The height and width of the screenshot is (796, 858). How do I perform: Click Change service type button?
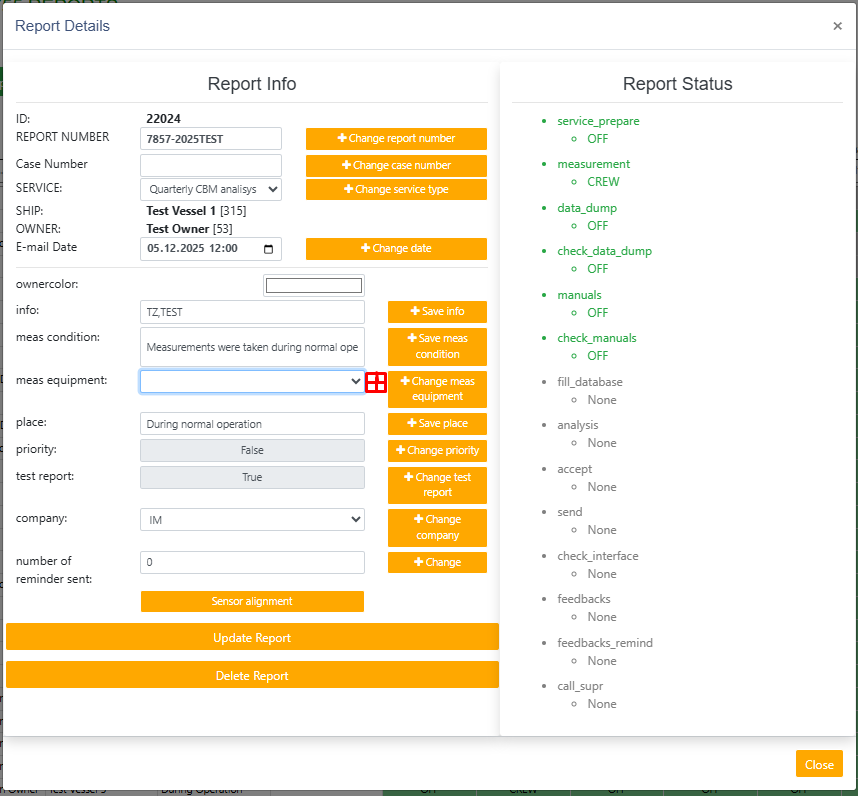[396, 189]
